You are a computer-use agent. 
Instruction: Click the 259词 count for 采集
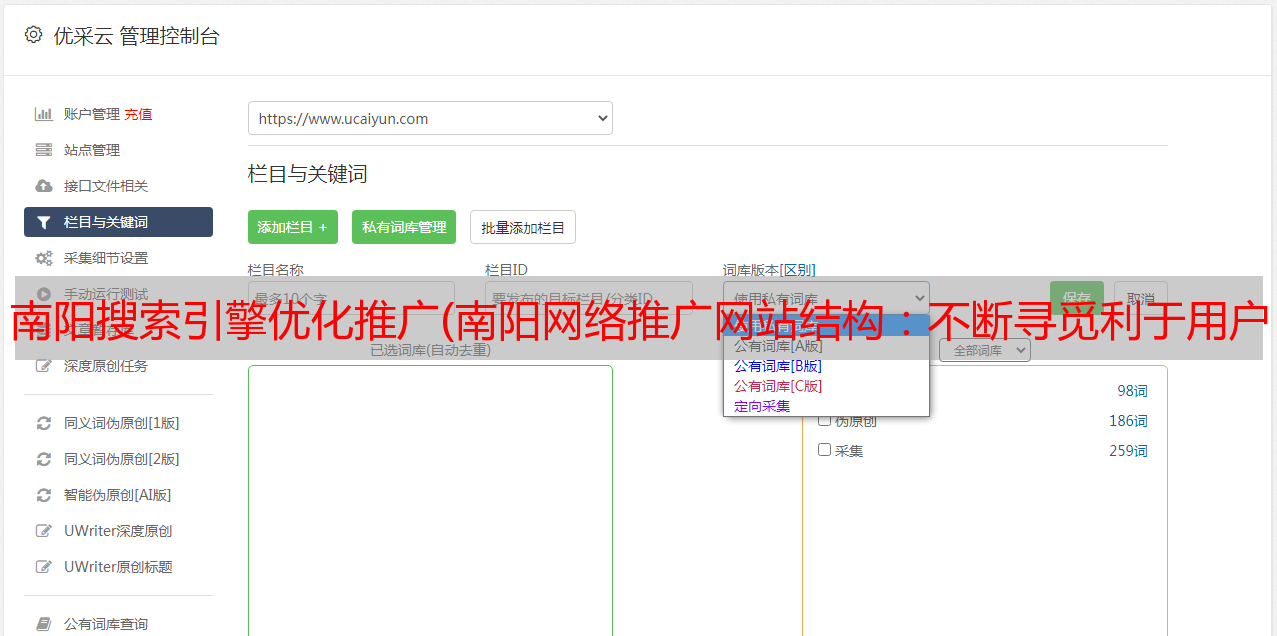pyautogui.click(x=1128, y=451)
